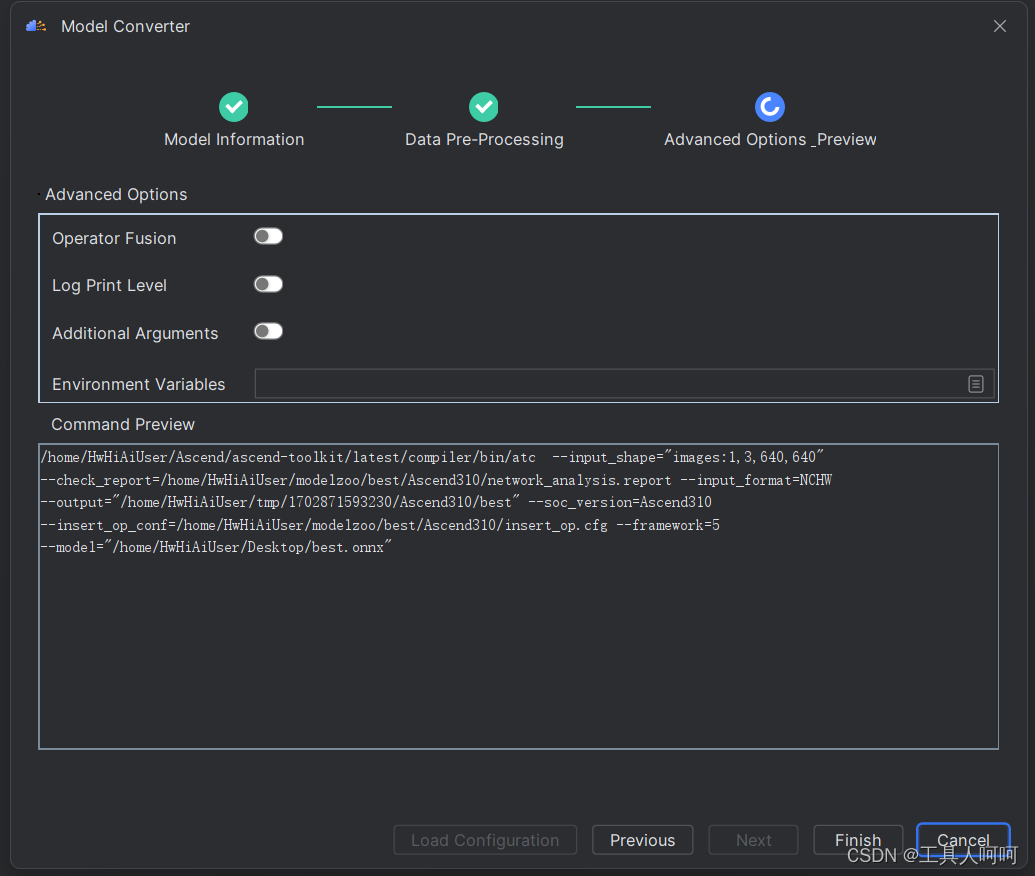
Task: Open the Environment Variables list editor icon
Action: (x=976, y=384)
